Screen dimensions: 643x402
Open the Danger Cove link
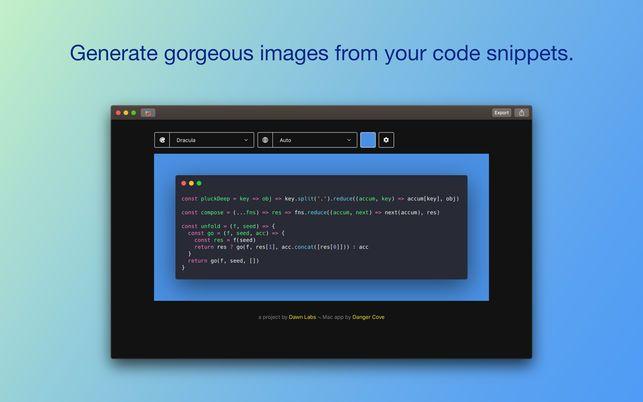tap(368, 317)
